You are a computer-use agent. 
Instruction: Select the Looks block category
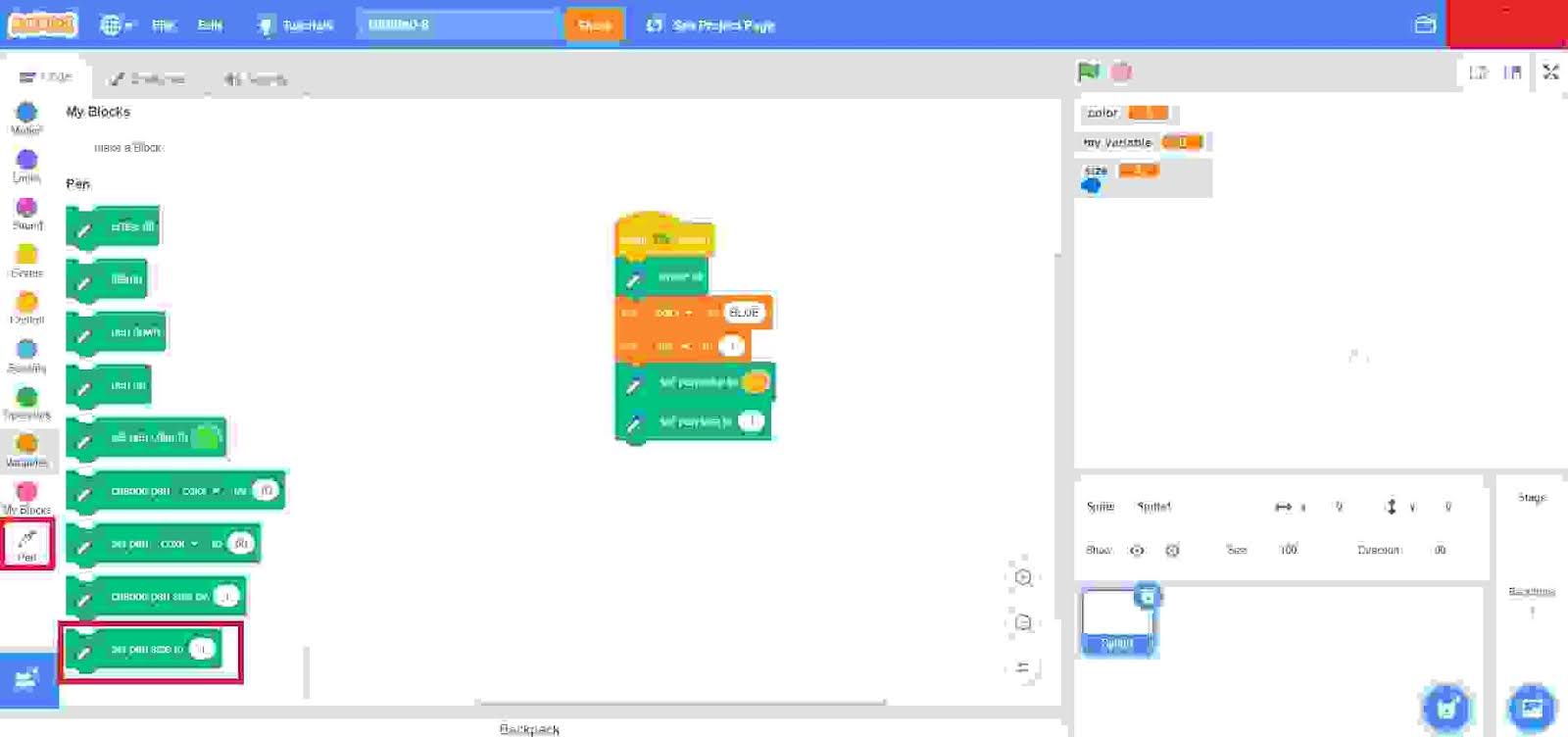coord(26,166)
